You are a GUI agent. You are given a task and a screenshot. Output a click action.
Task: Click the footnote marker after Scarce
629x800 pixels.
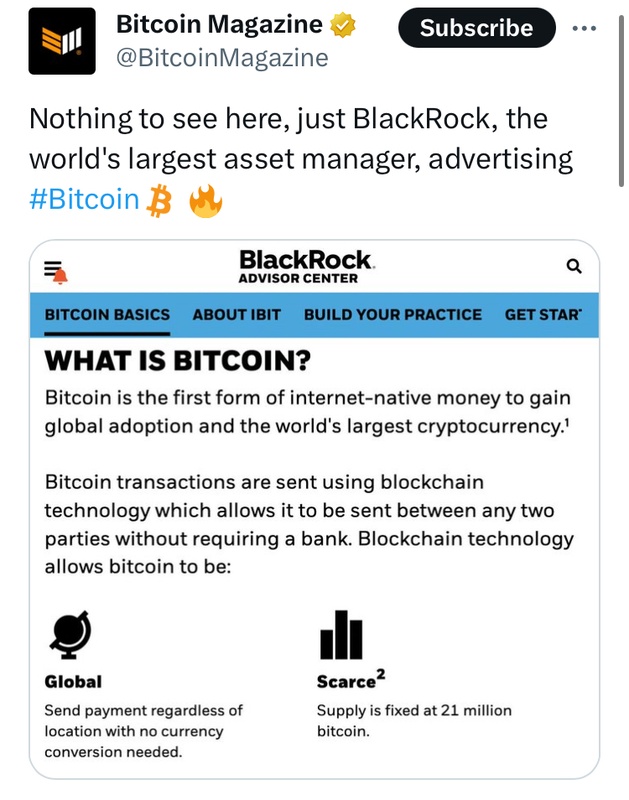point(382,674)
